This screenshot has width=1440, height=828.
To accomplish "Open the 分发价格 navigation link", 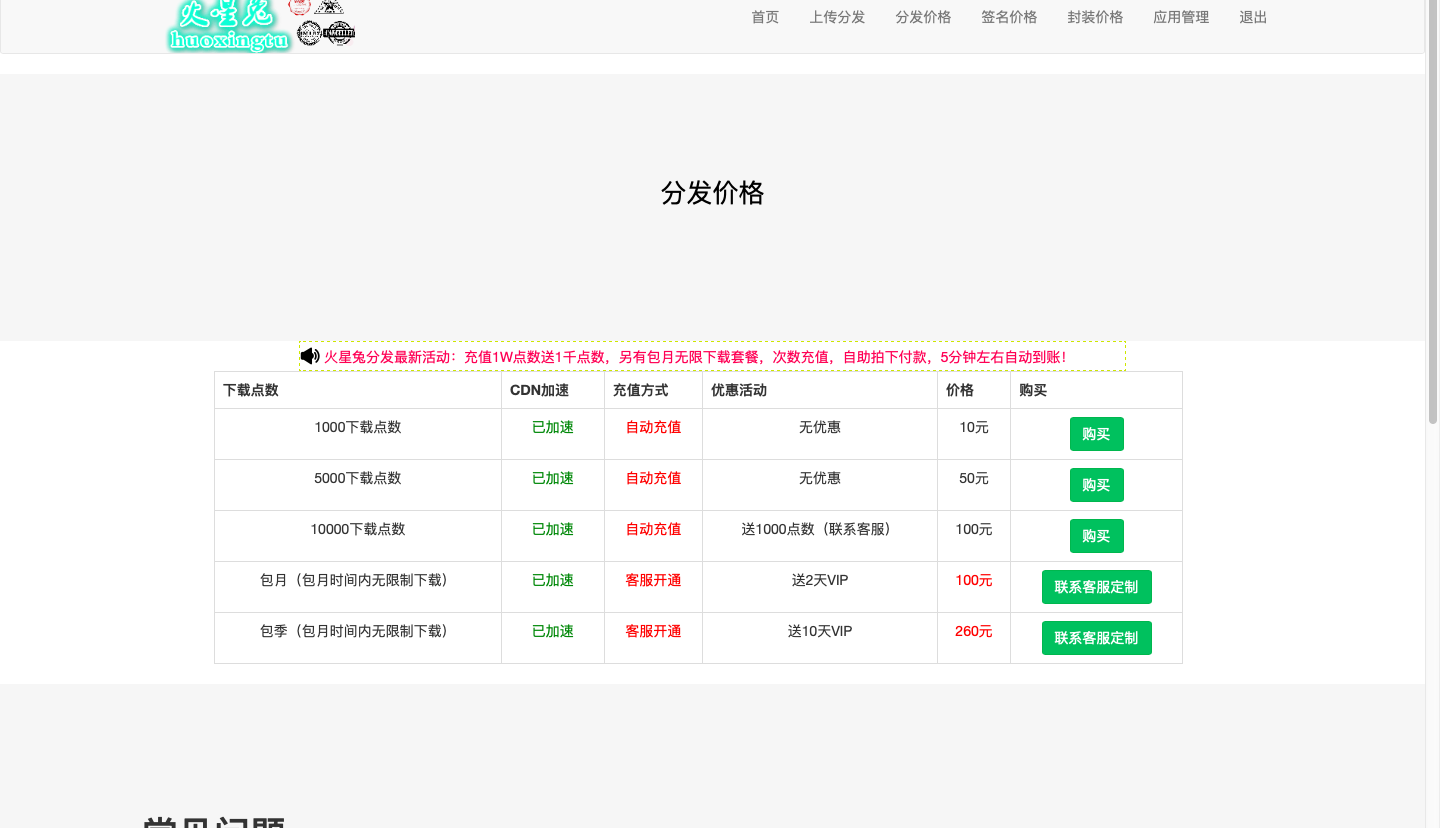I will point(923,17).
